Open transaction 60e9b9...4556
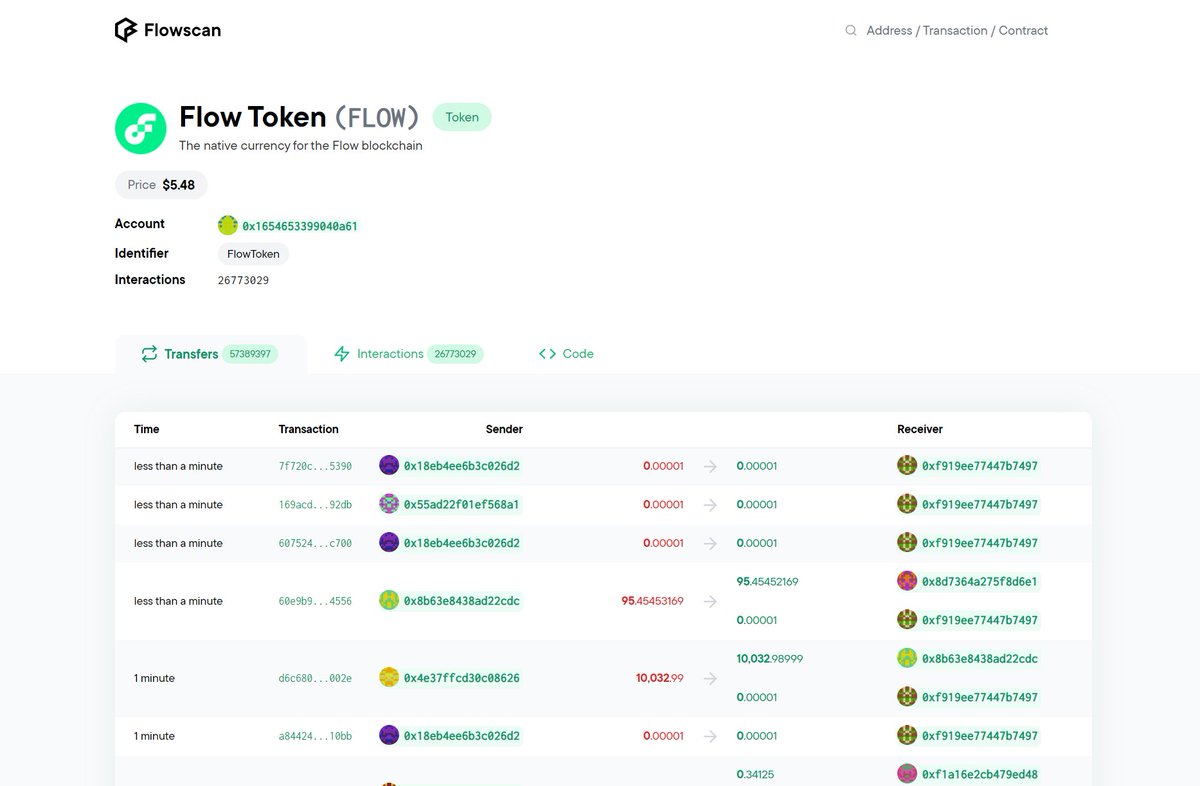This screenshot has height=786, width=1200. click(315, 601)
